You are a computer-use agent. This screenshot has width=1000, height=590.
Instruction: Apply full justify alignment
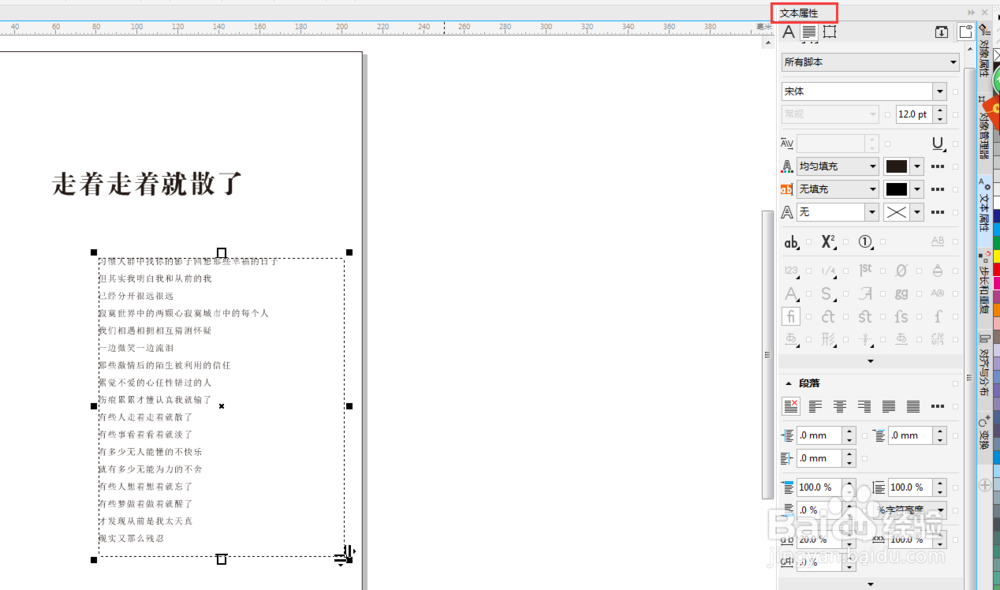pyautogui.click(x=888, y=406)
